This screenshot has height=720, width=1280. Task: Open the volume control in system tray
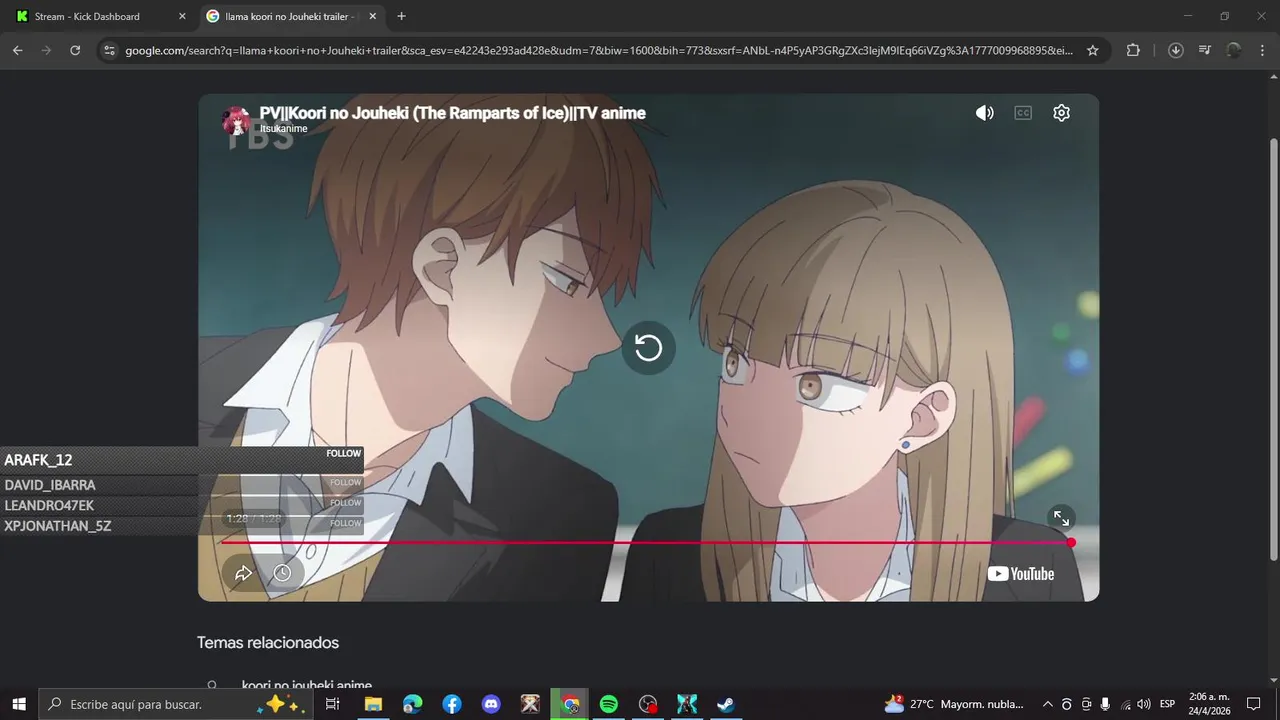[1144, 704]
